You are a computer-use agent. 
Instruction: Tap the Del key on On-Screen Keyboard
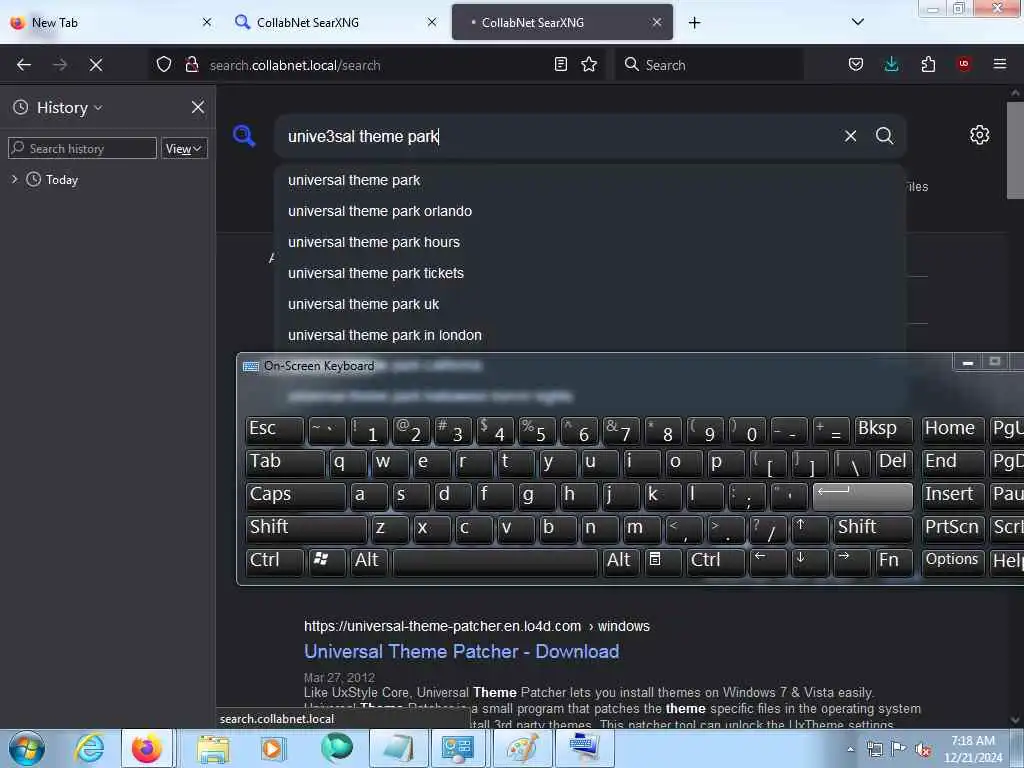(x=893, y=462)
